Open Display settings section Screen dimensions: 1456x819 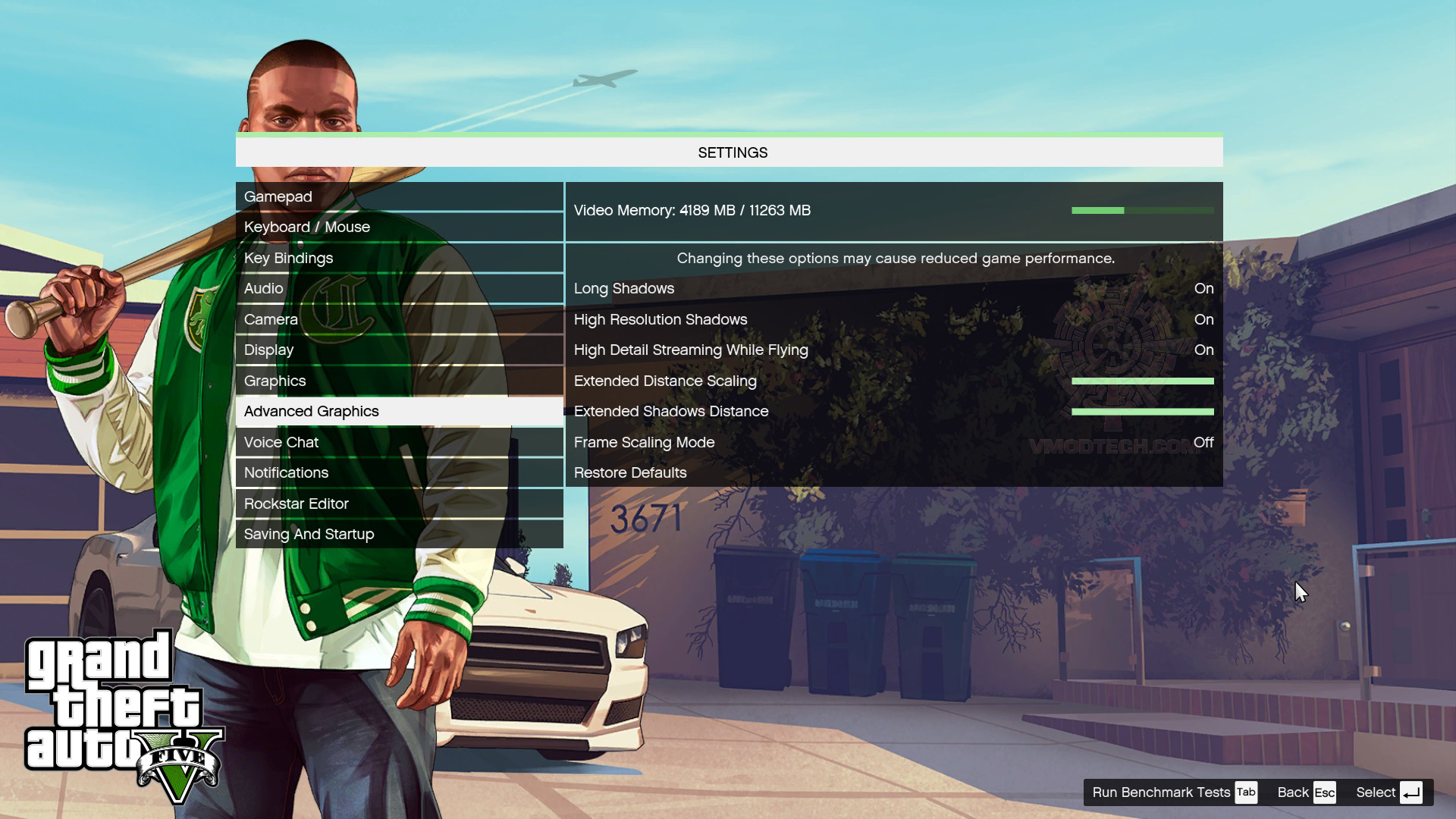[x=268, y=349]
